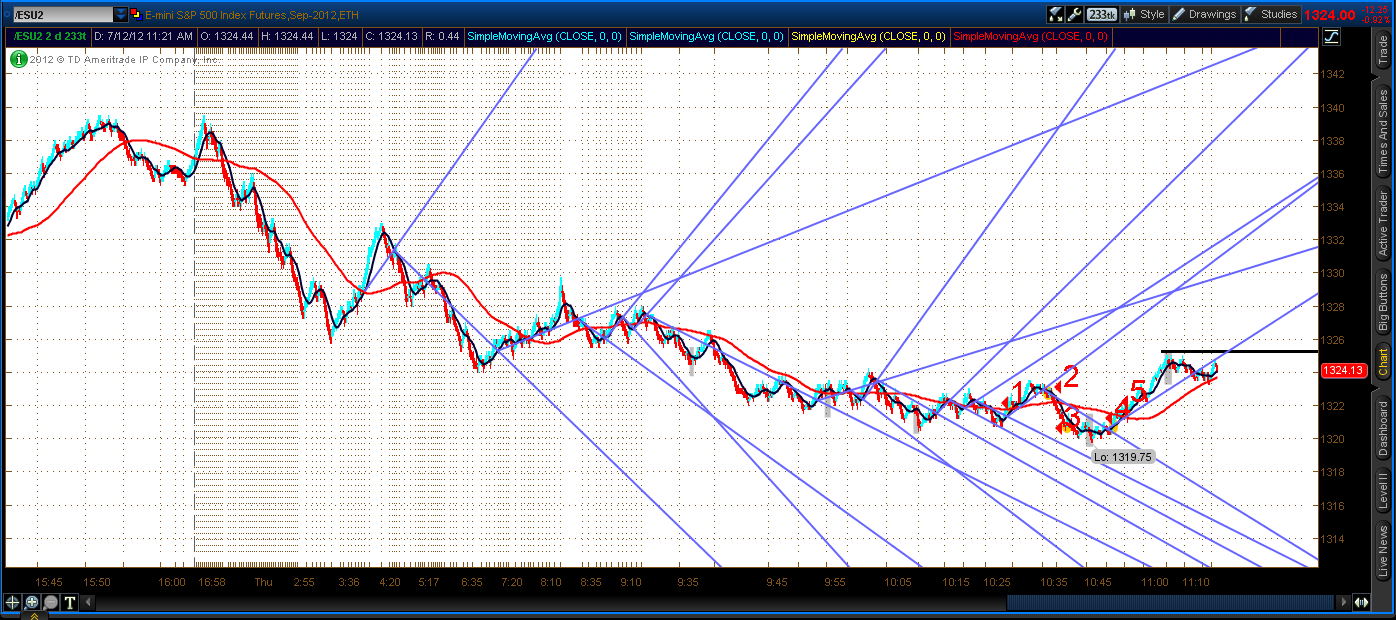Open the Drawings menu
Screen dimensions: 1396x620
pos(1205,14)
